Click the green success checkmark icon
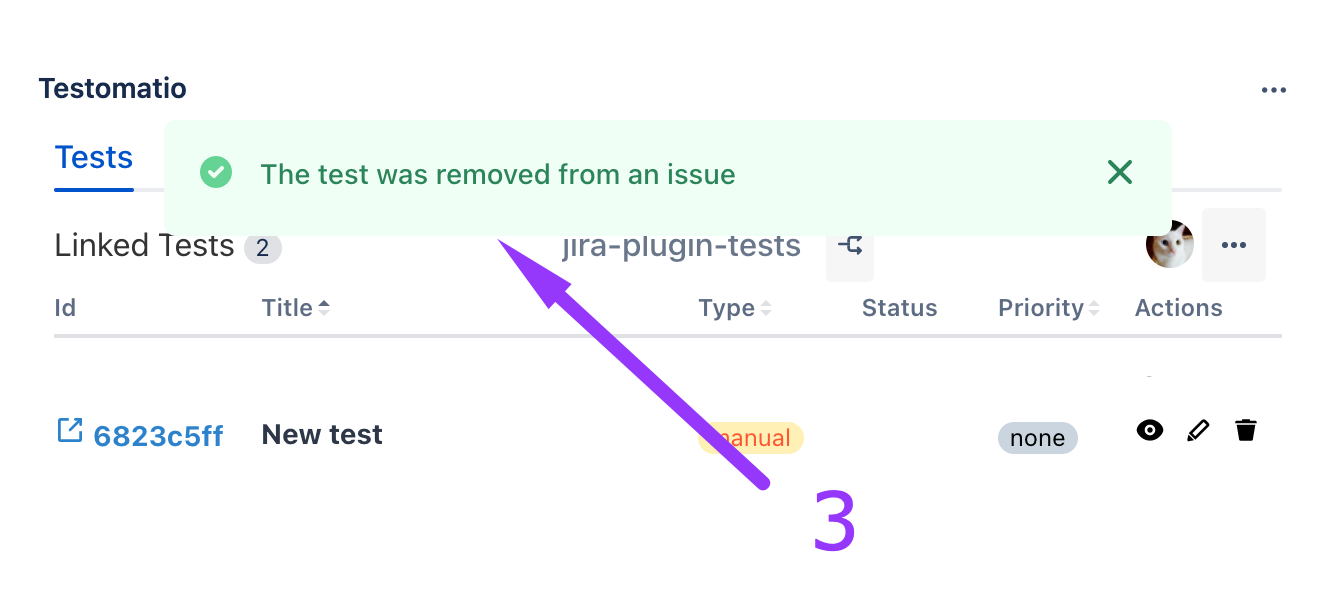The image size is (1328, 600). click(216, 173)
